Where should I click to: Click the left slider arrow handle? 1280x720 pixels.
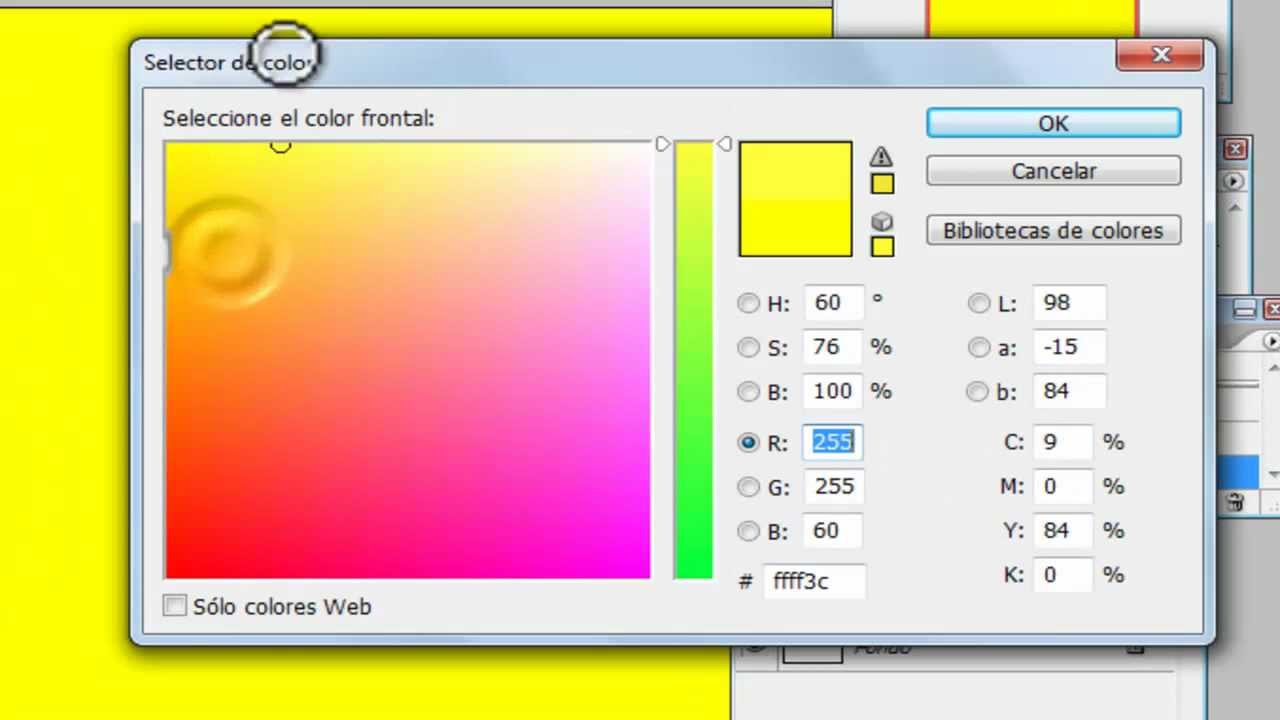[x=662, y=144]
